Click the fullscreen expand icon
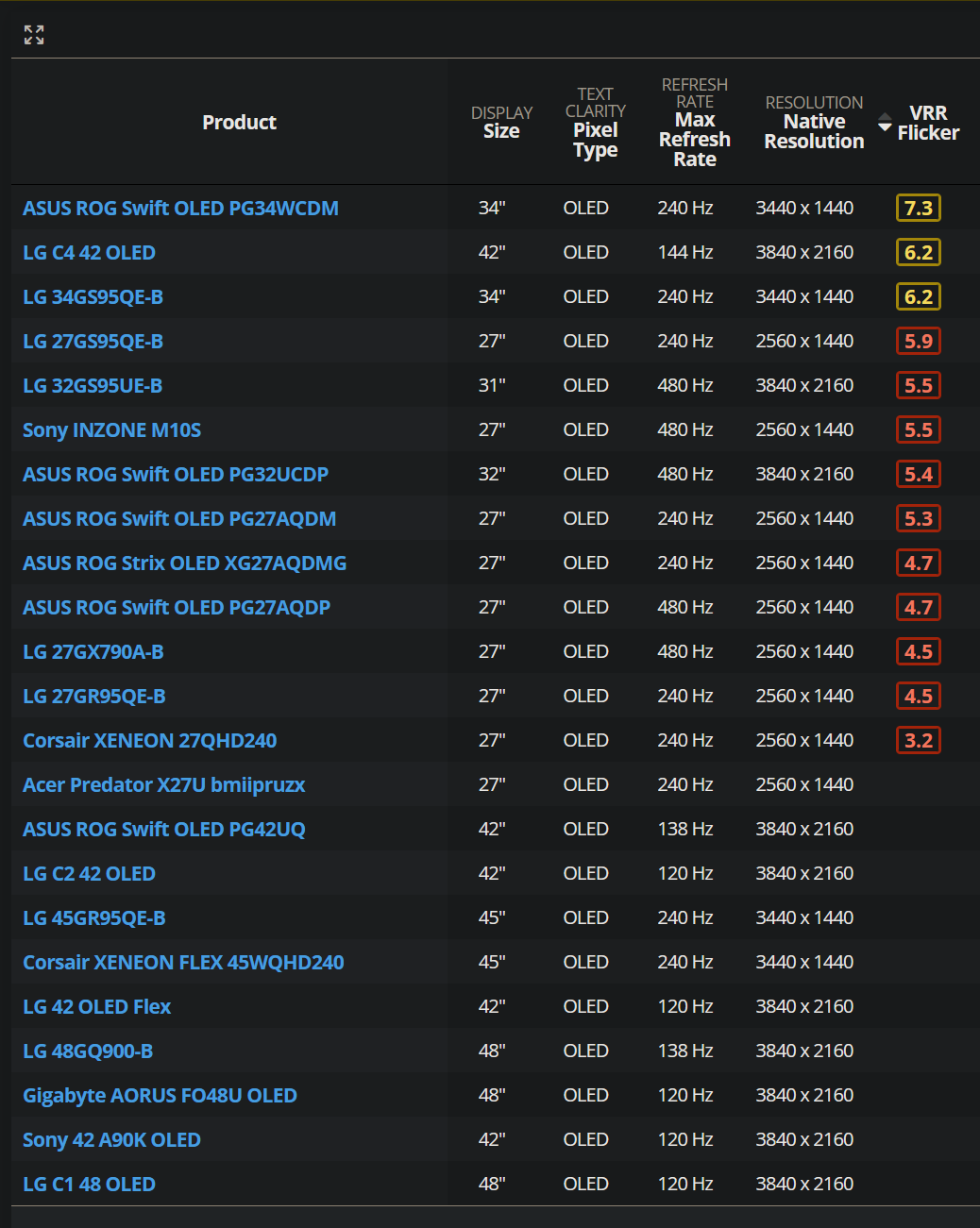This screenshot has width=980, height=1228. tap(34, 35)
